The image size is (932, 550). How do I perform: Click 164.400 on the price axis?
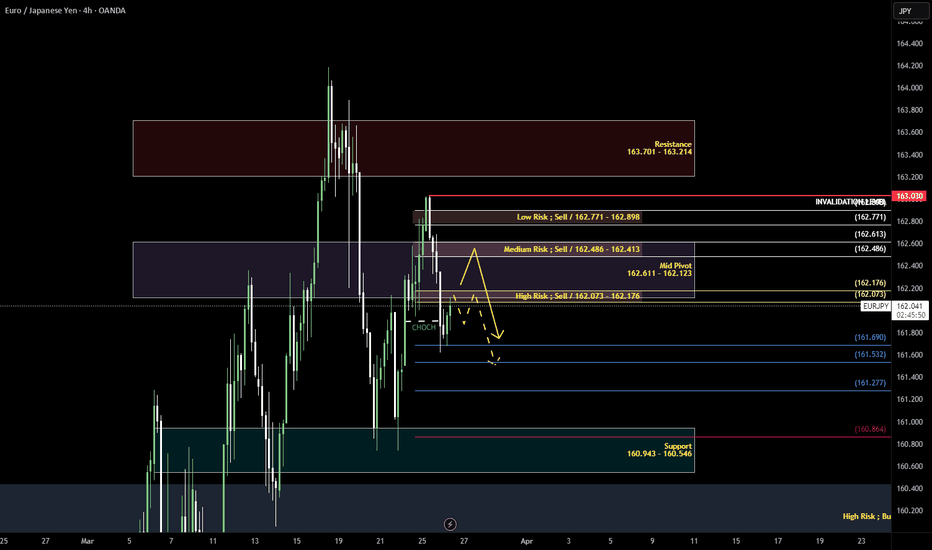click(909, 43)
